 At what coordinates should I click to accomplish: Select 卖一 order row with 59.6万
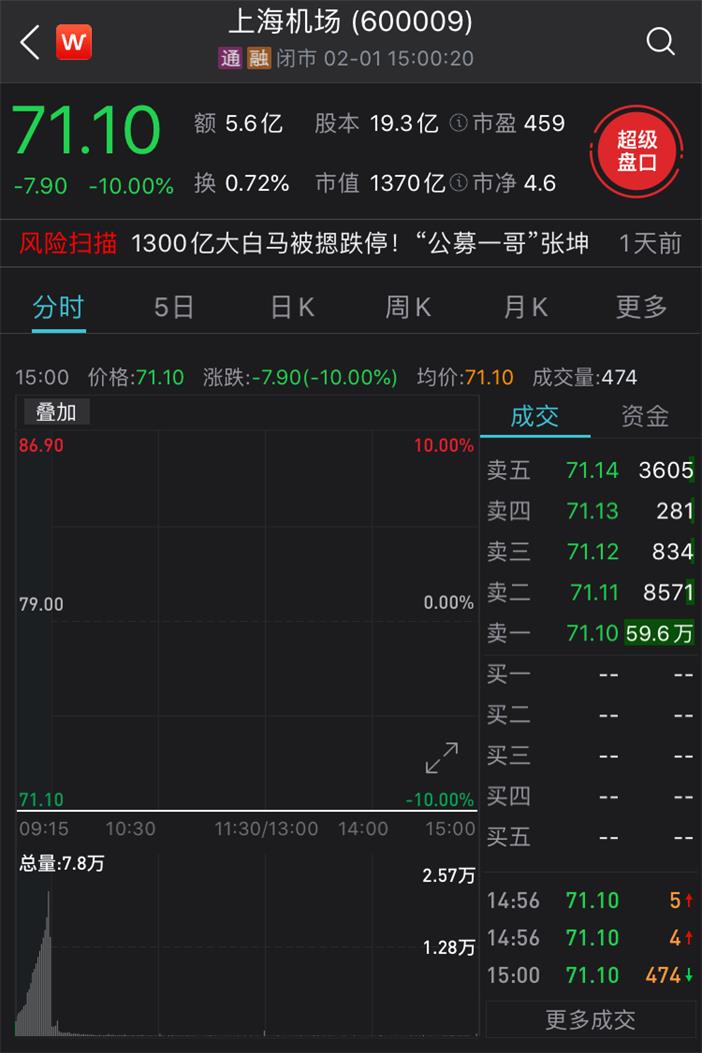pos(590,633)
